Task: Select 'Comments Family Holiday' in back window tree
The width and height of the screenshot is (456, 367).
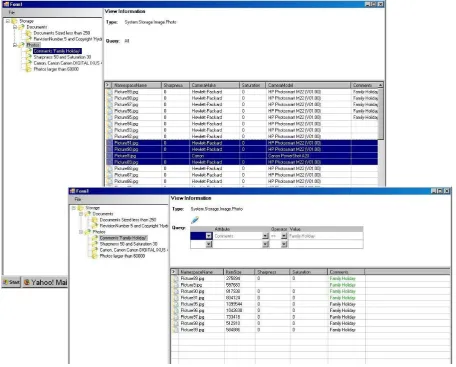Action: click(57, 51)
